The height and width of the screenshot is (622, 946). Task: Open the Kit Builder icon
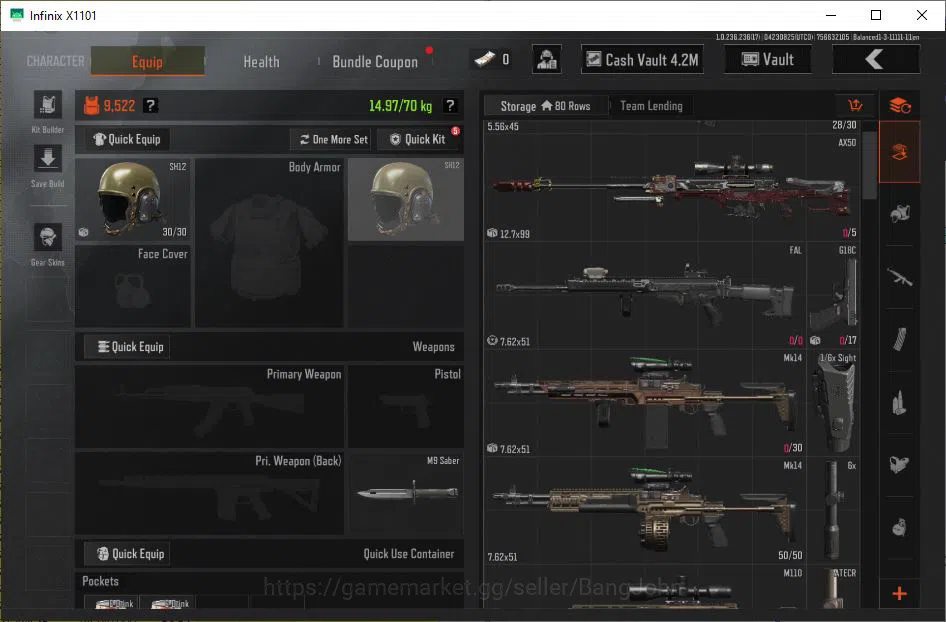click(x=48, y=106)
